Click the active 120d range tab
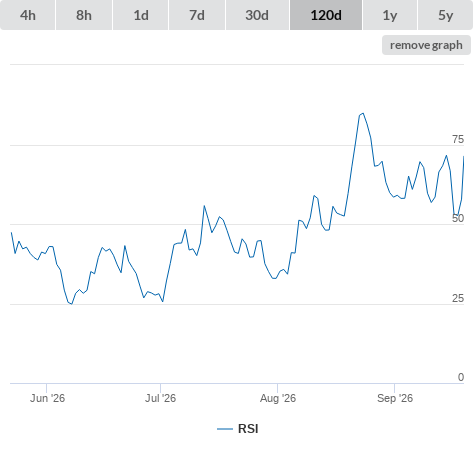This screenshot has height=455, width=474. (326, 15)
